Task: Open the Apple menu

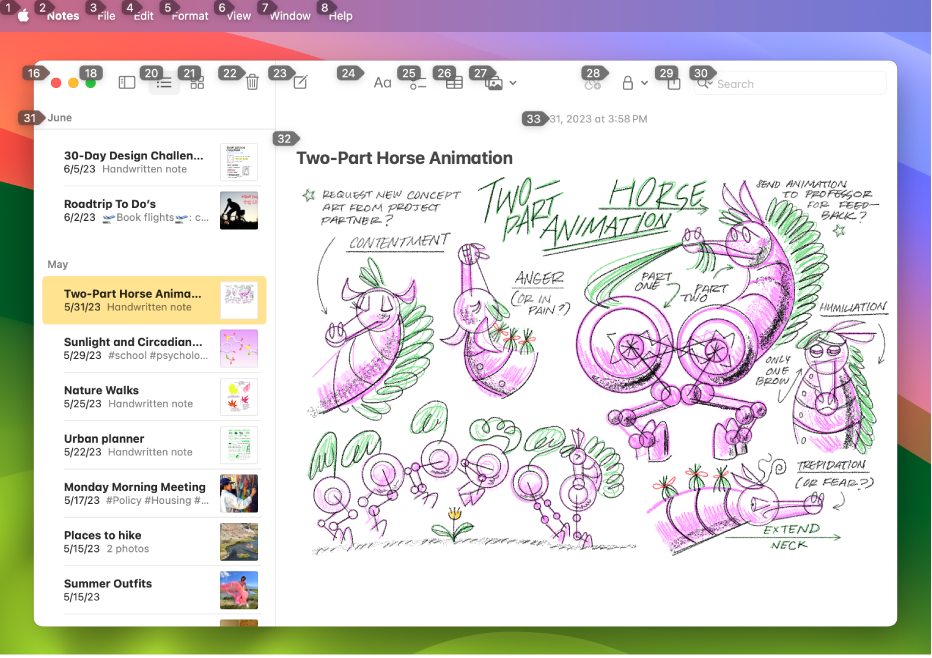Action: coord(23,15)
